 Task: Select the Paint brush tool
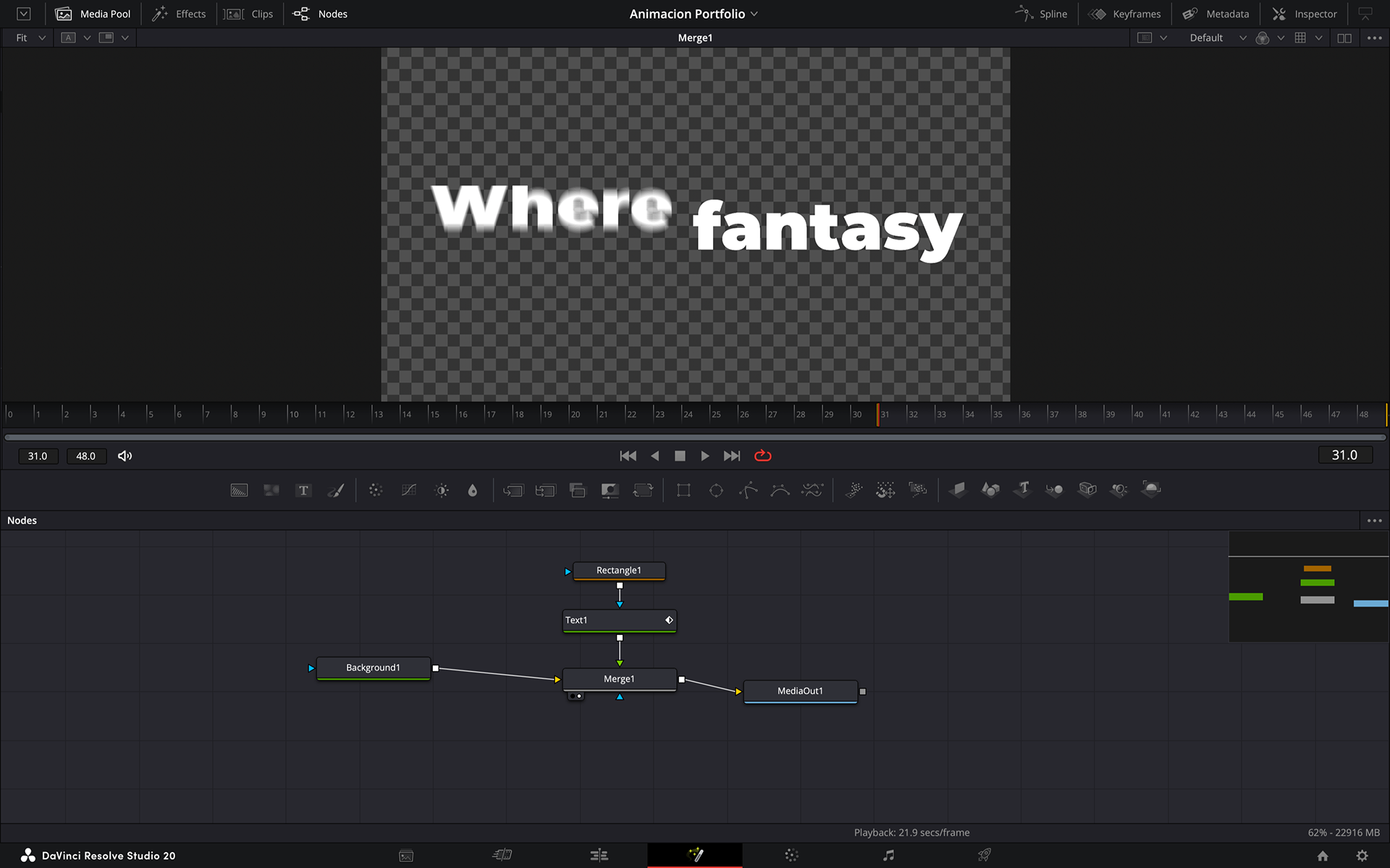[x=336, y=490]
